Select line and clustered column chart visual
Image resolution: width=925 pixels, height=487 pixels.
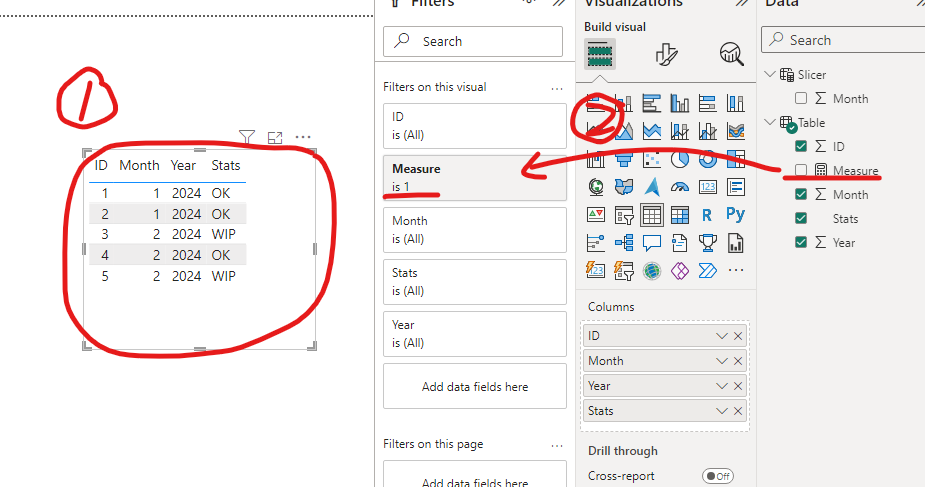707,131
